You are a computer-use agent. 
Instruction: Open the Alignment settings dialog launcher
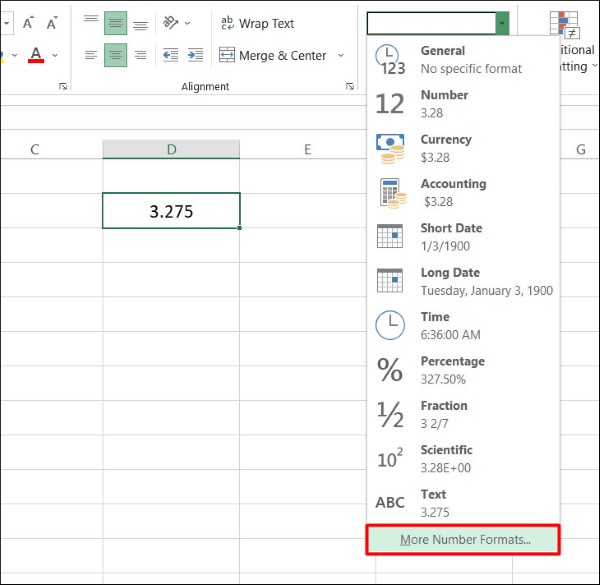350,87
